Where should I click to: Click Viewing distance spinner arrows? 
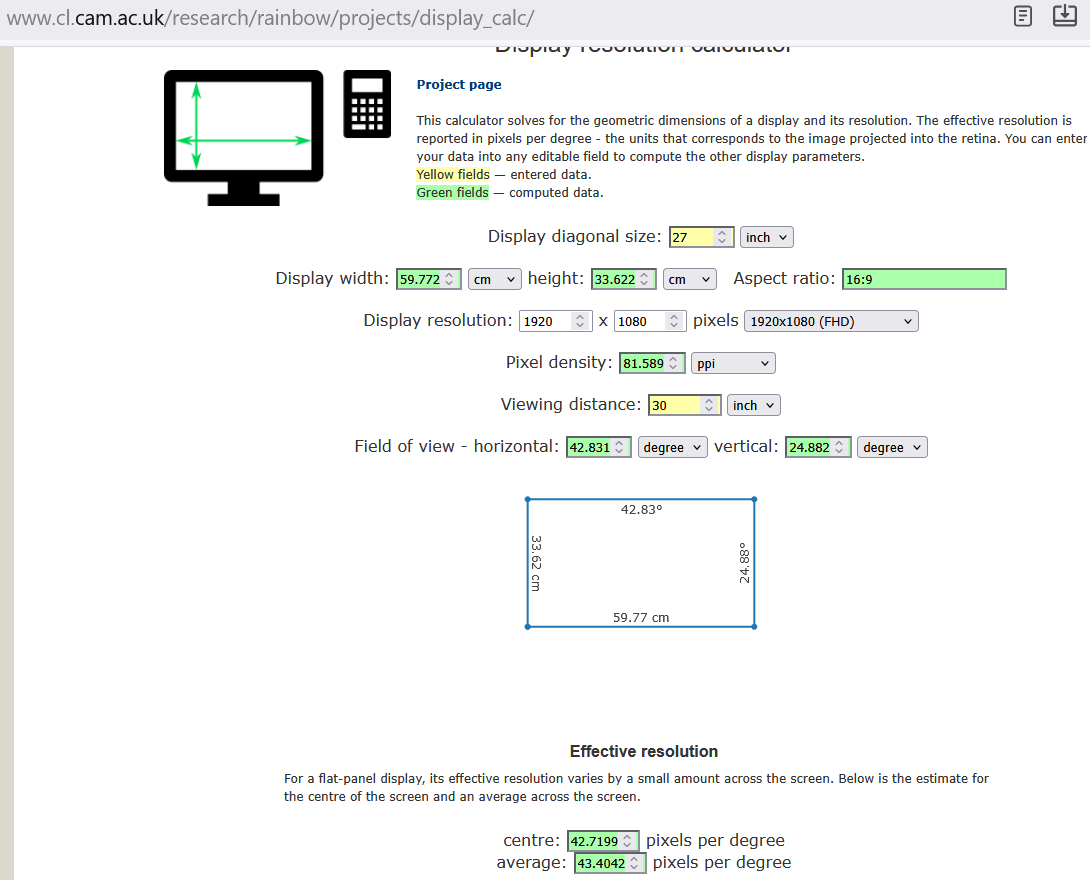pos(709,405)
